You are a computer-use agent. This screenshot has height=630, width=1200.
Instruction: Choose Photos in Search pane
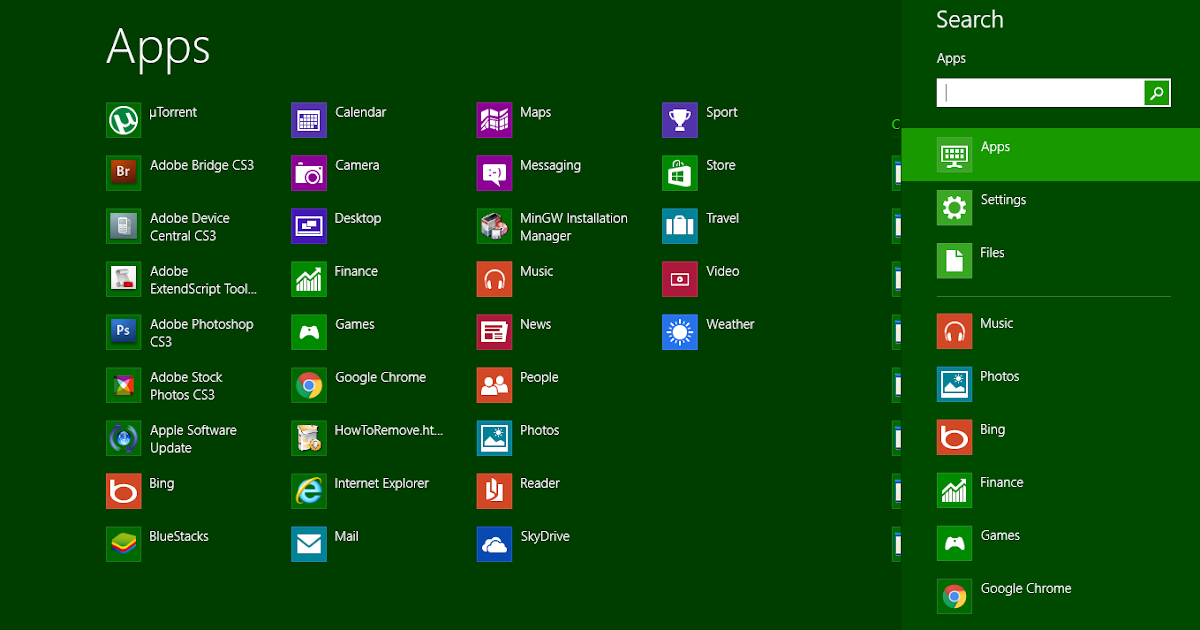click(1050, 384)
